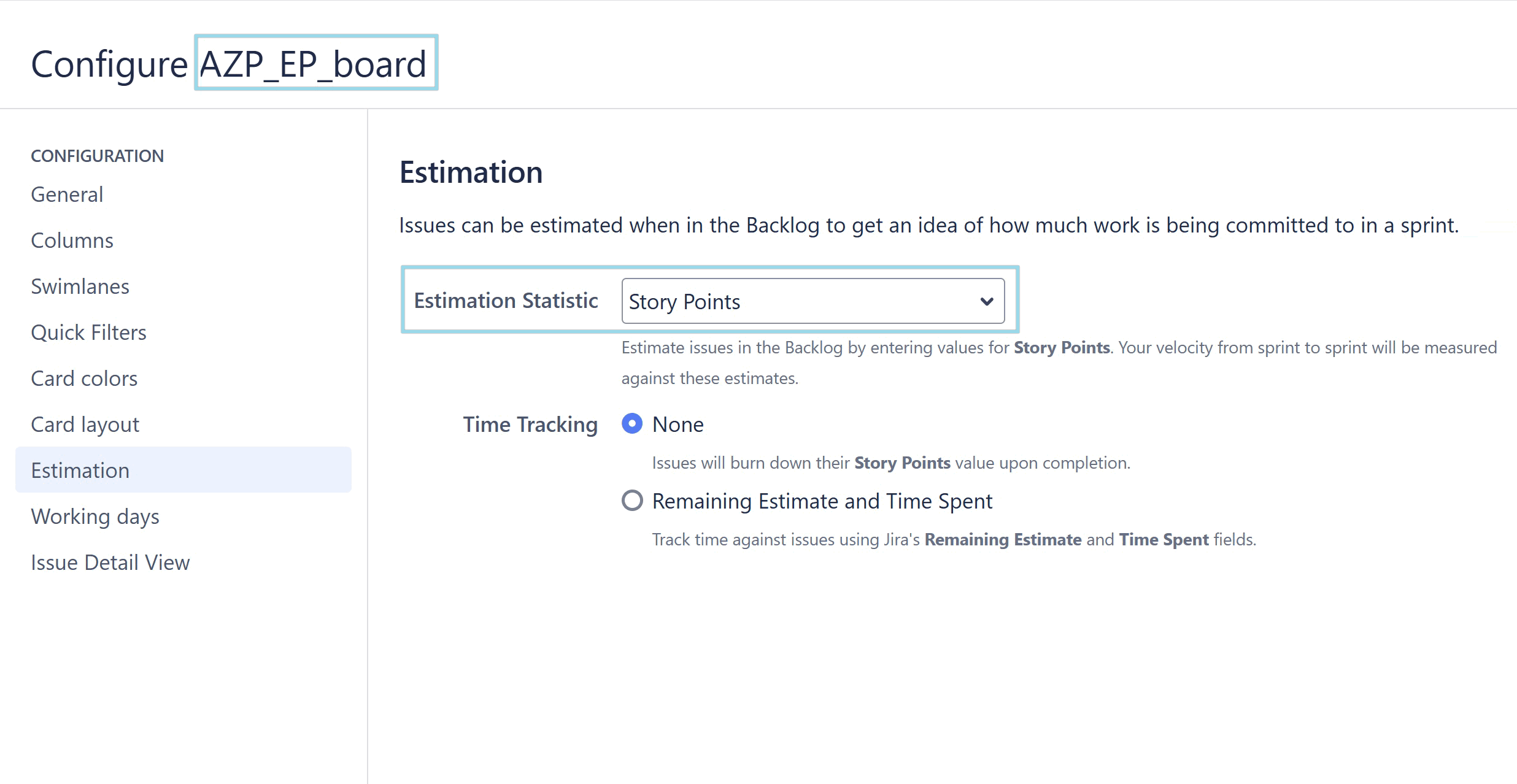1517x784 pixels.
Task: Navigate to Card layout settings
Action: 85,425
